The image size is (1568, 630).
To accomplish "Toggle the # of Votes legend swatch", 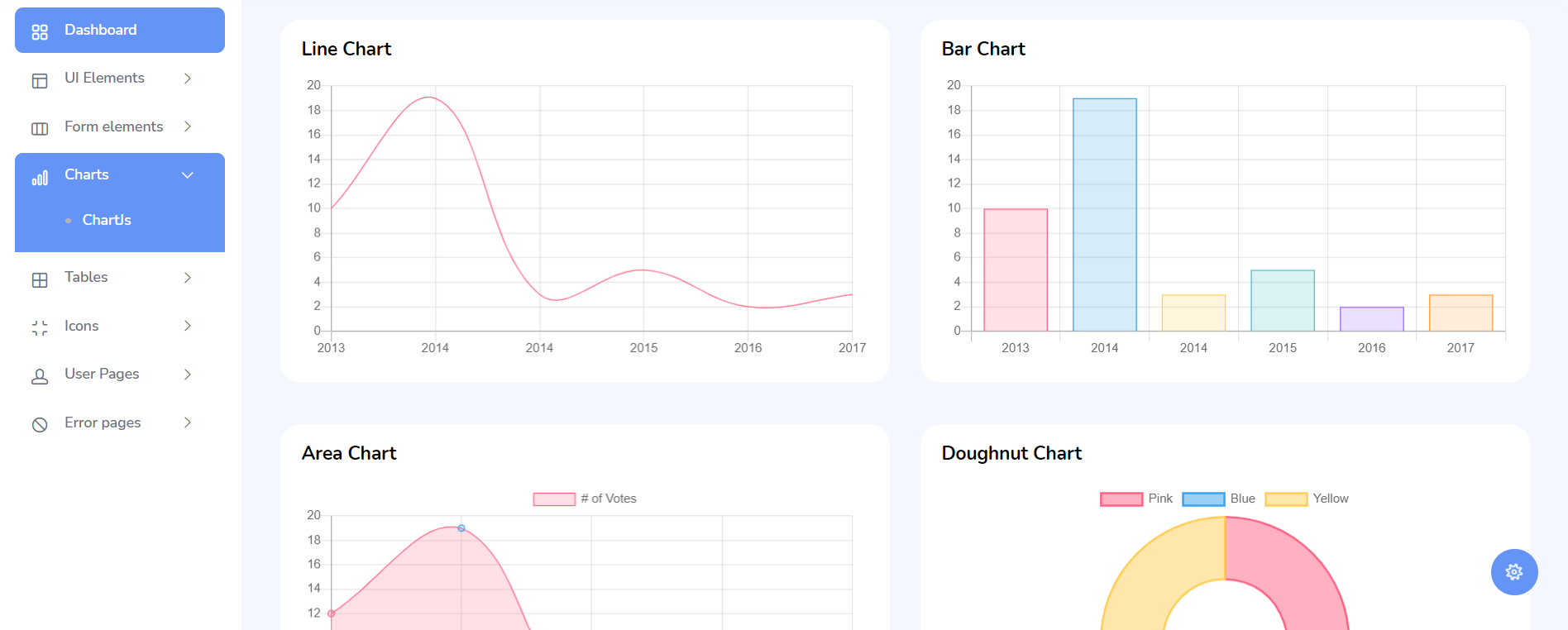I will (x=554, y=499).
